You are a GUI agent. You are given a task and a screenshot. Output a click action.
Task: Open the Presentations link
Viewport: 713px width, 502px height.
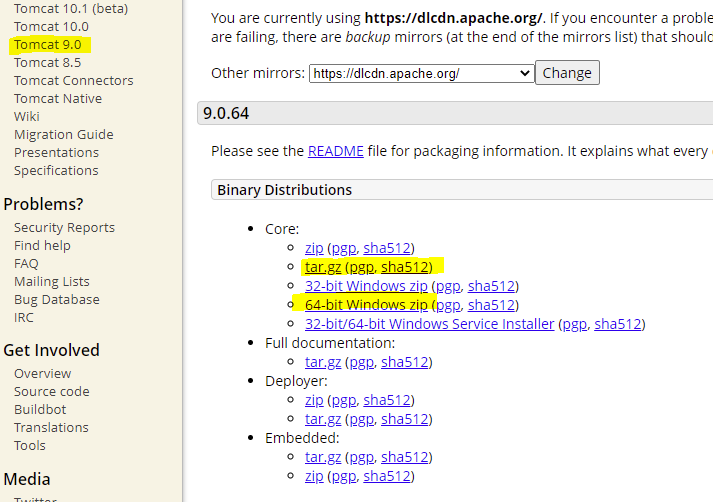click(x=56, y=152)
